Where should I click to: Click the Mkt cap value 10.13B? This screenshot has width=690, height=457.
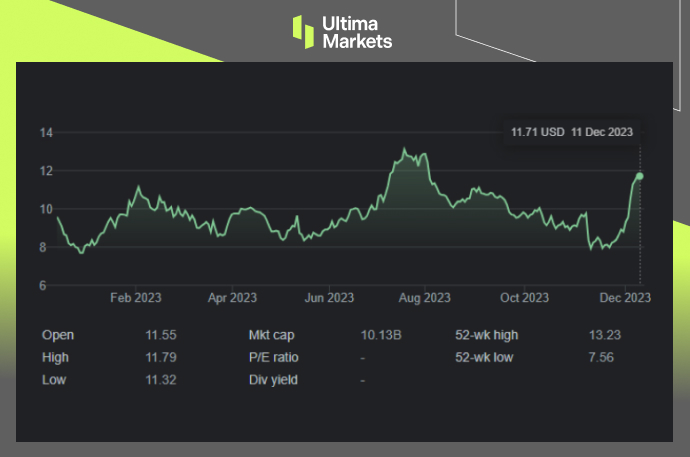click(x=380, y=335)
